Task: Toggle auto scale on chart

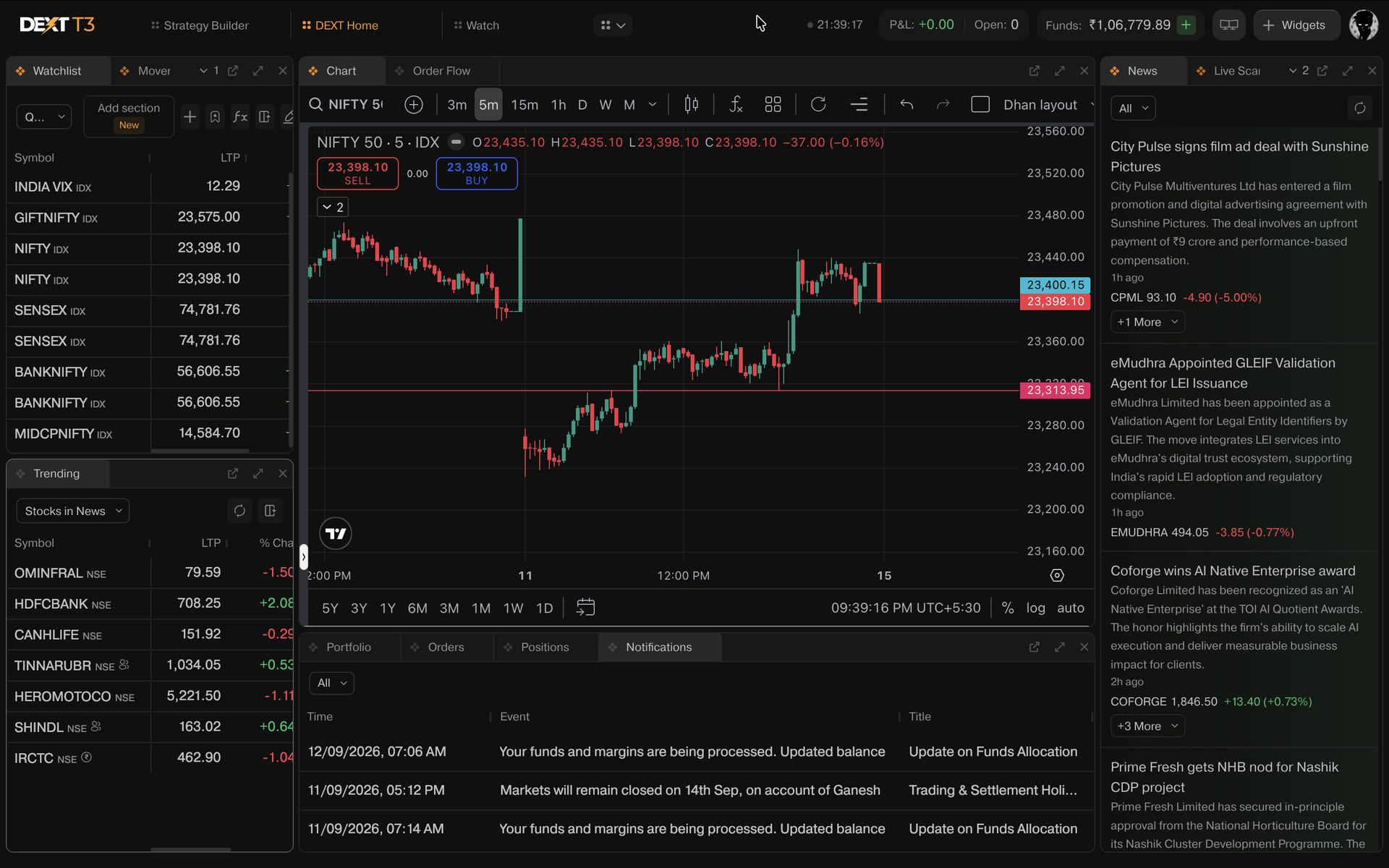Action: click(1071, 608)
